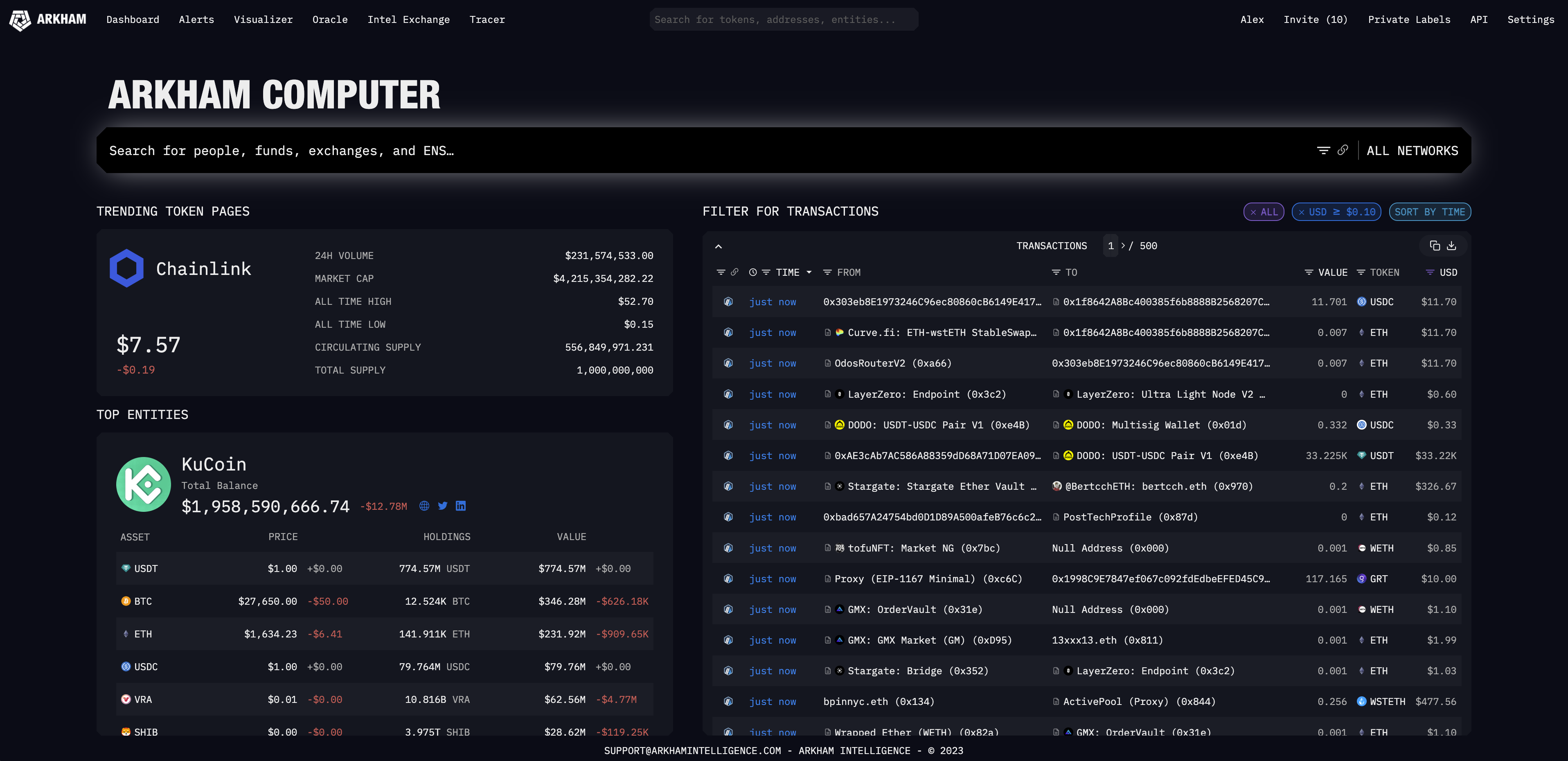This screenshot has width=1568, height=761.
Task: Click the @BertcchETH avatar icon
Action: [x=1057, y=486]
